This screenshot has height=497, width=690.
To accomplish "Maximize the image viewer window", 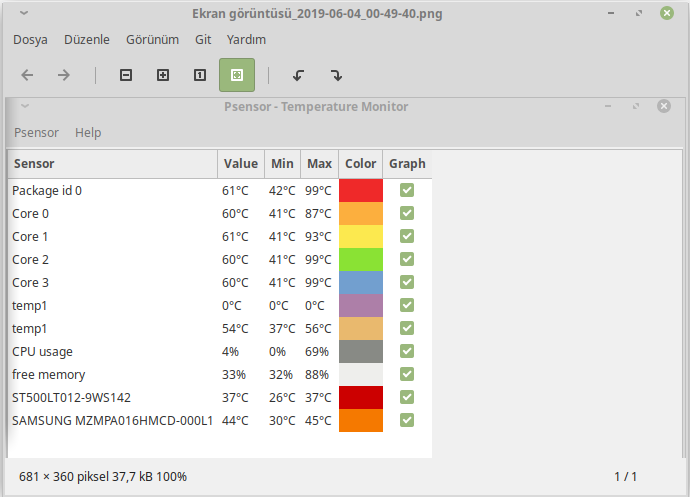I will 639,13.
